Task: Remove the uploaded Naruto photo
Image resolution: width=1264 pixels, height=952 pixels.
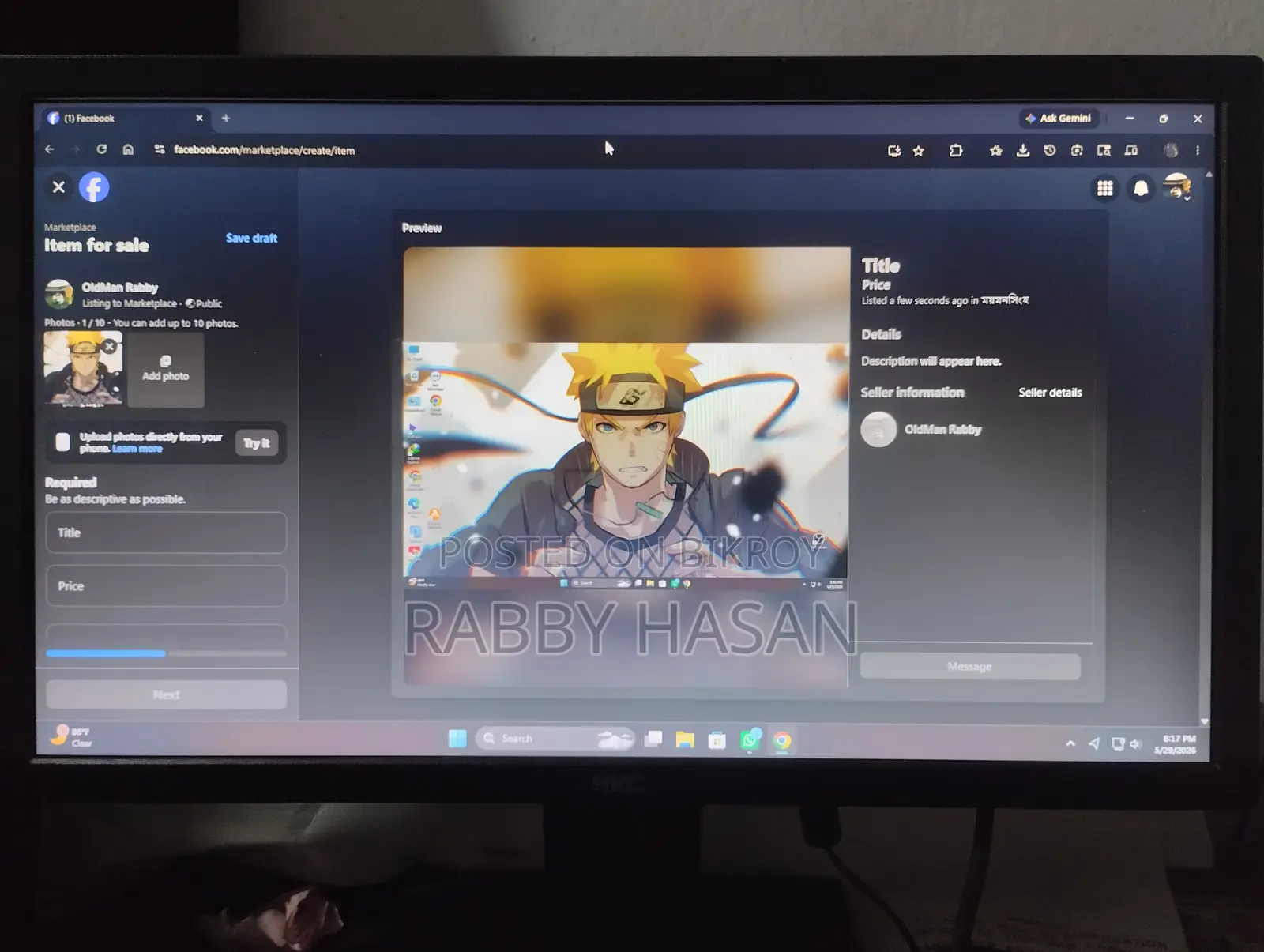Action: point(110,346)
